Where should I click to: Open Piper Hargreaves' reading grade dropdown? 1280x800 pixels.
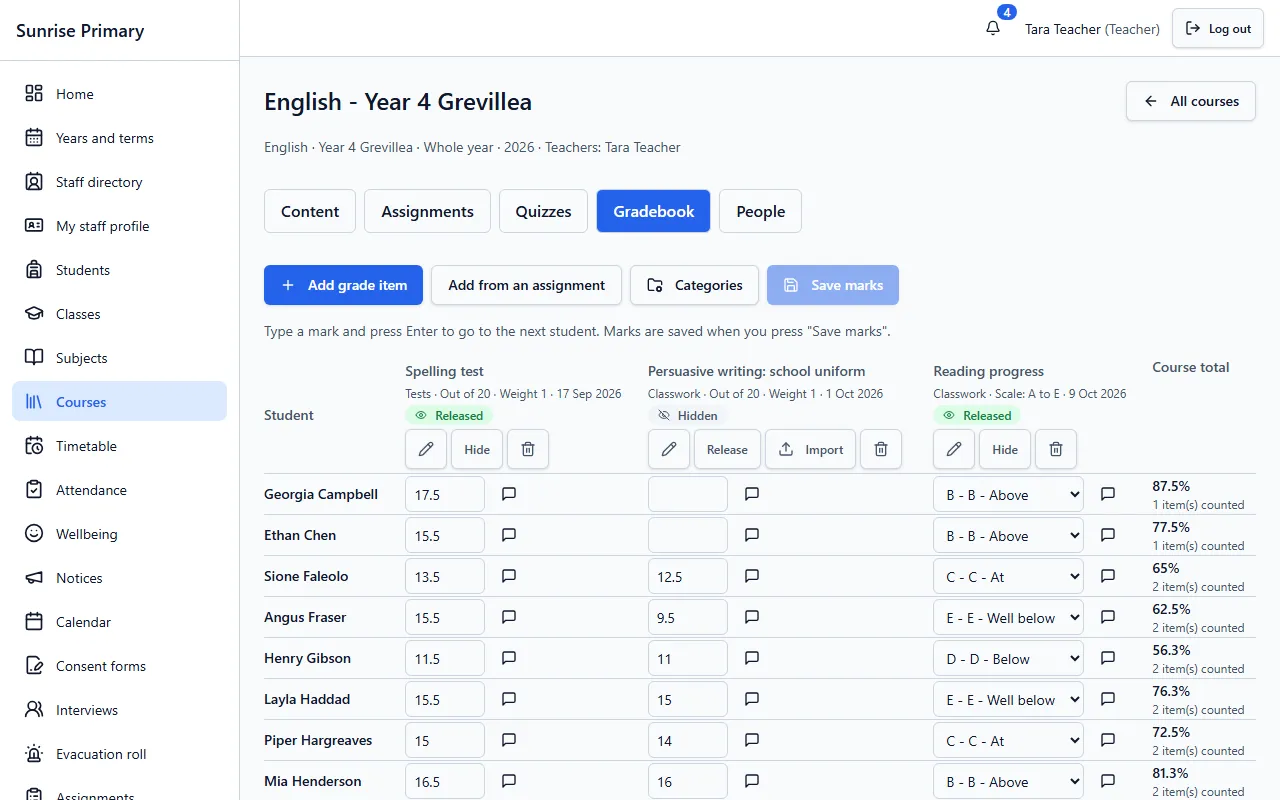pos(1008,740)
